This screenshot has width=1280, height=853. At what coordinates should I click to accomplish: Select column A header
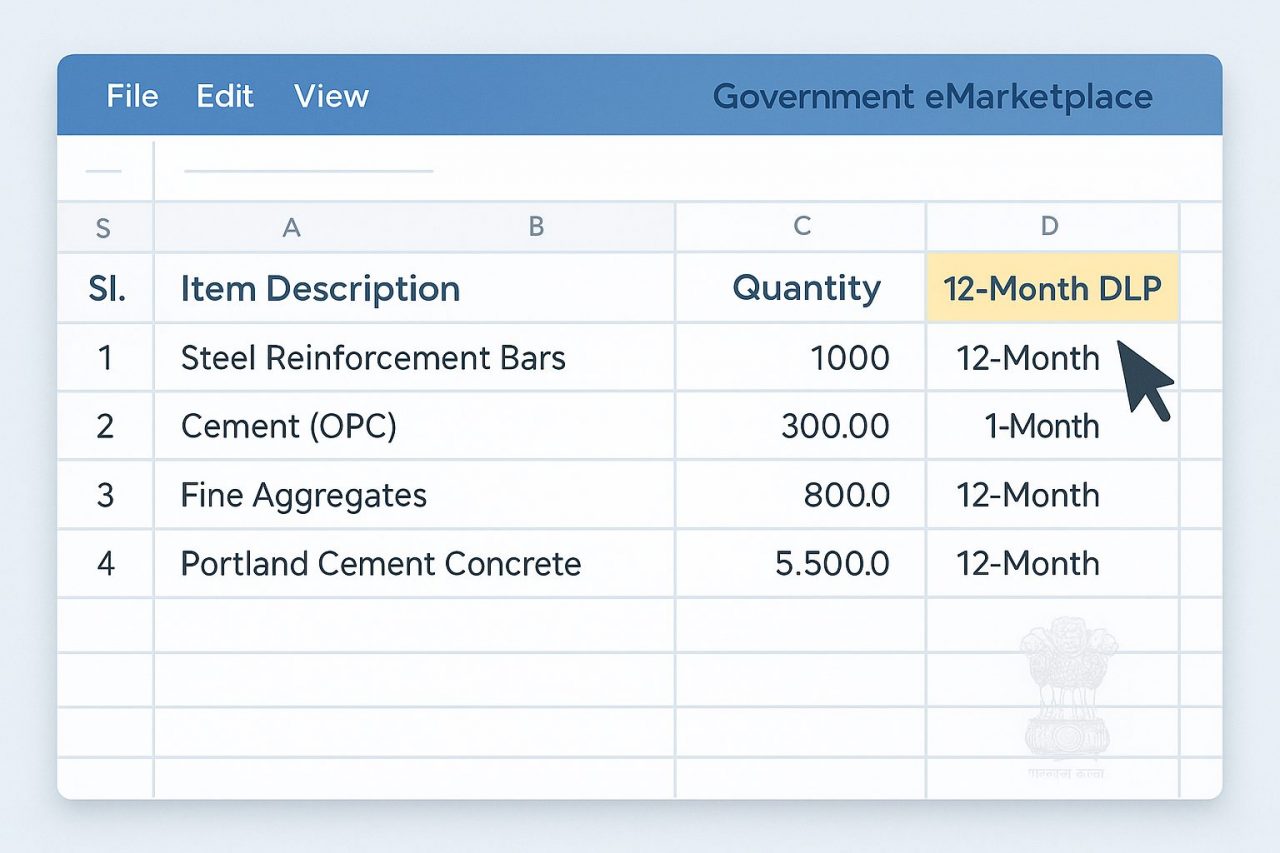[291, 227]
